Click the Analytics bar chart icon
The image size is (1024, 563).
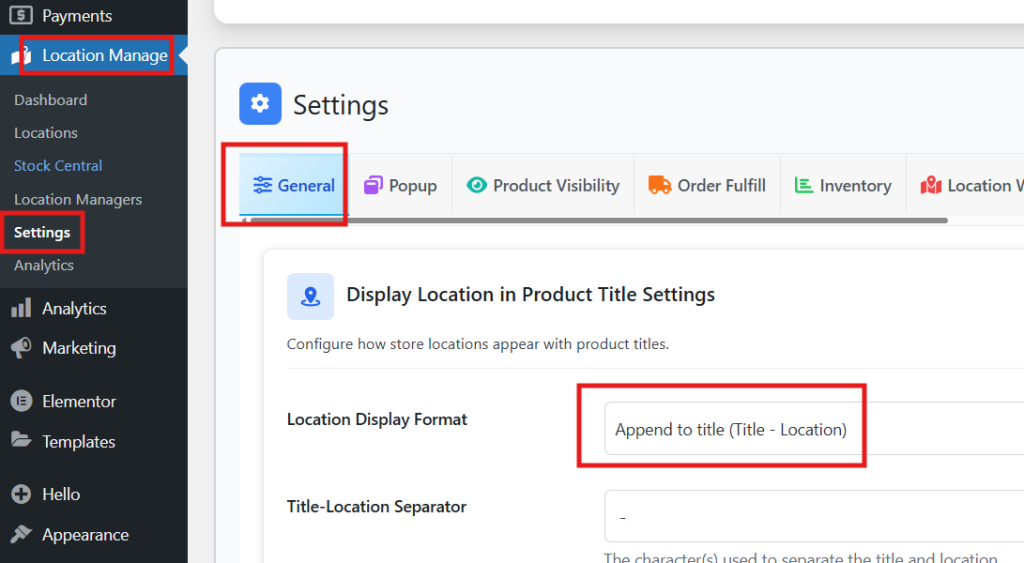pyautogui.click(x=21, y=309)
